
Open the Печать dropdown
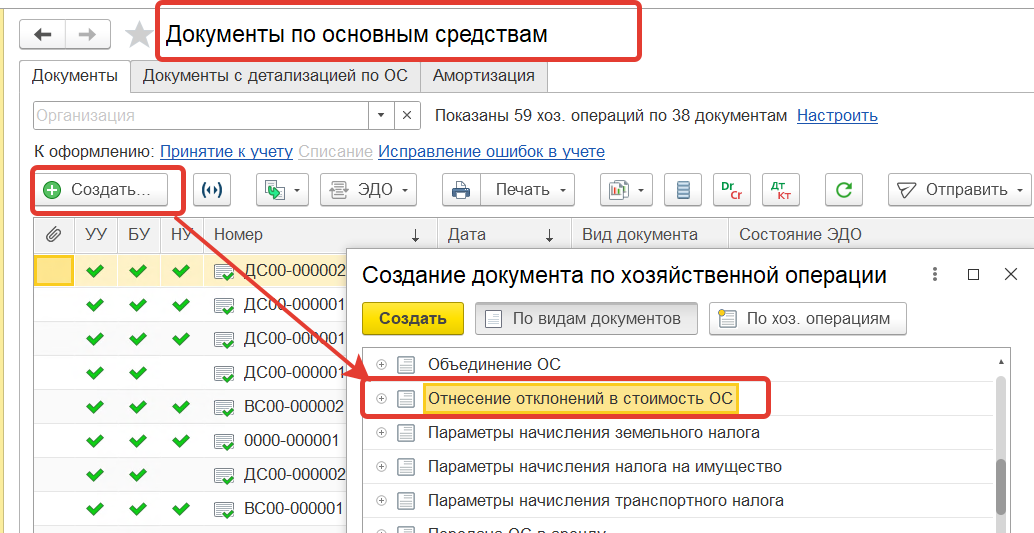528,190
